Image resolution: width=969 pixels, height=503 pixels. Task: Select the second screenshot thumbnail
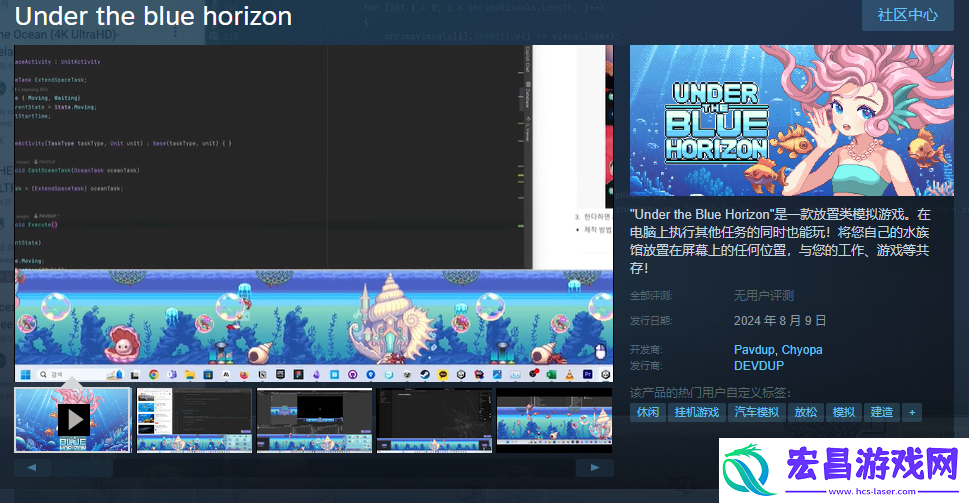pos(194,420)
